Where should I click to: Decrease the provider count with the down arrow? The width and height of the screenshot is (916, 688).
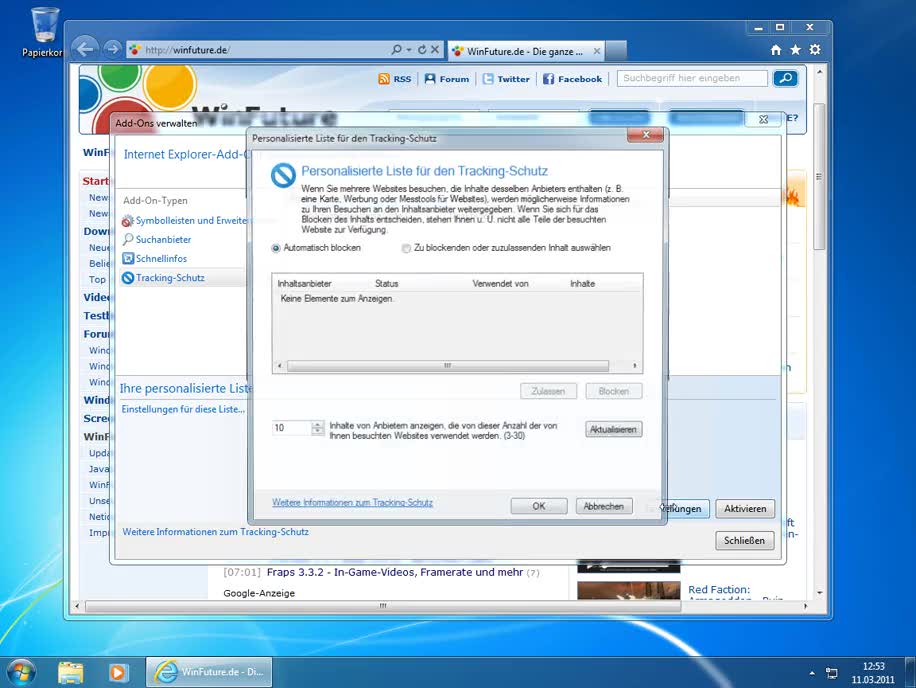pos(318,432)
